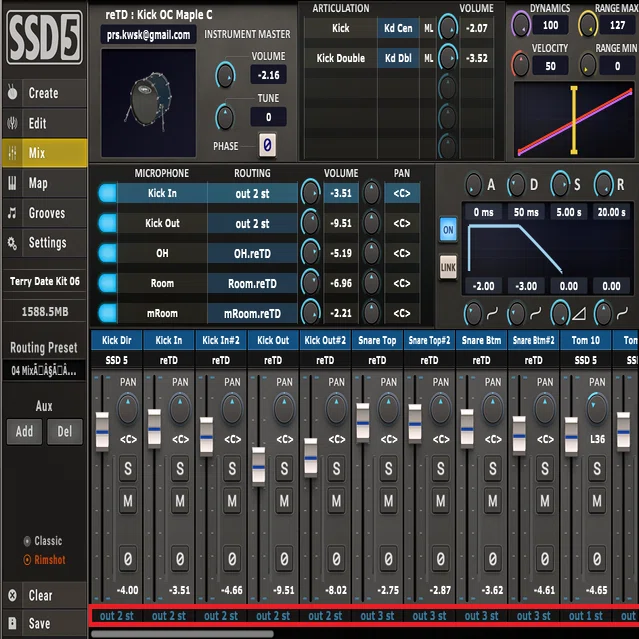Click the ADSR Sustain knob
Image resolution: width=639 pixels, height=639 pixels.
pos(560,184)
